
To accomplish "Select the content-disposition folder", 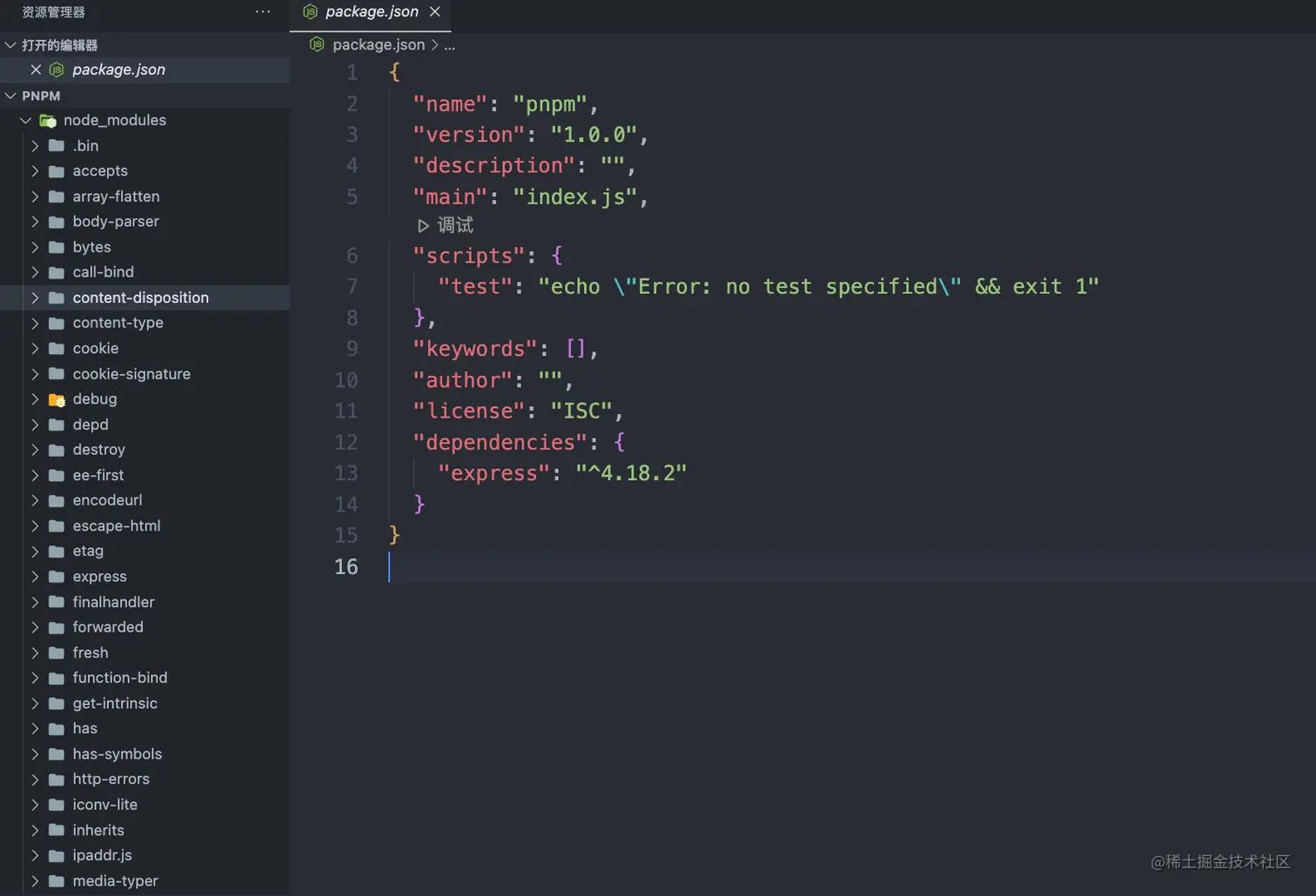I will tap(144, 298).
